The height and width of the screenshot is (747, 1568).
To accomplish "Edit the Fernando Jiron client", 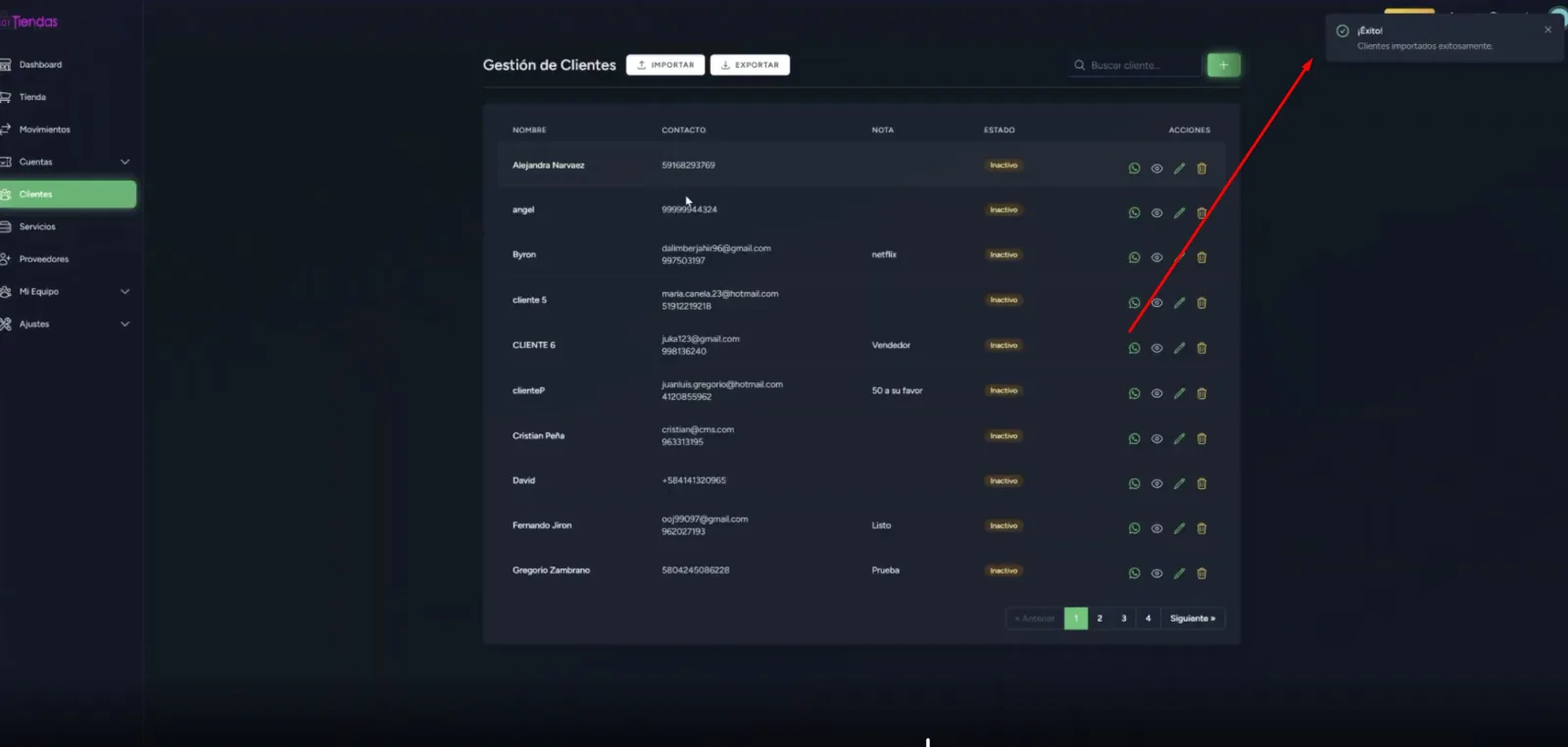I will 1179,528.
